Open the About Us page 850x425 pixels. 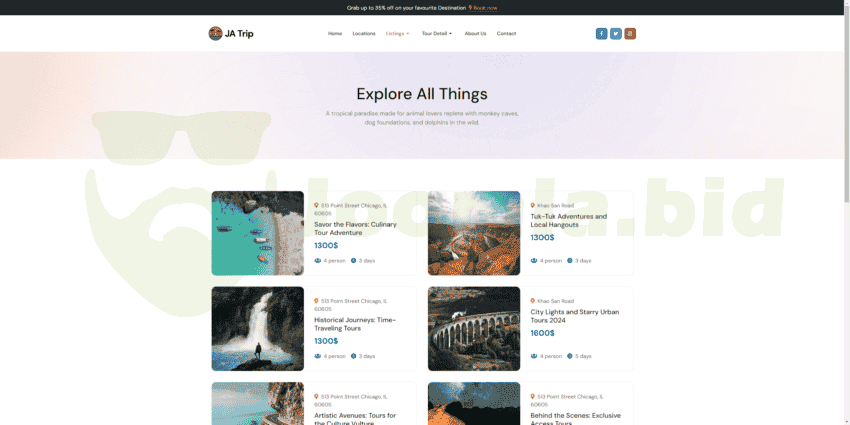pyautogui.click(x=475, y=34)
